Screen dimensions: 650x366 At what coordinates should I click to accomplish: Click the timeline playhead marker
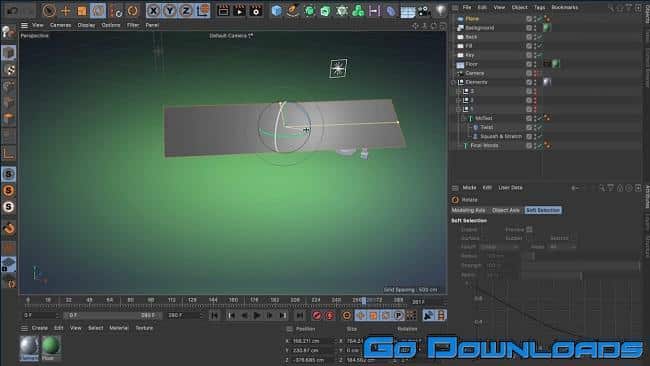[364, 301]
